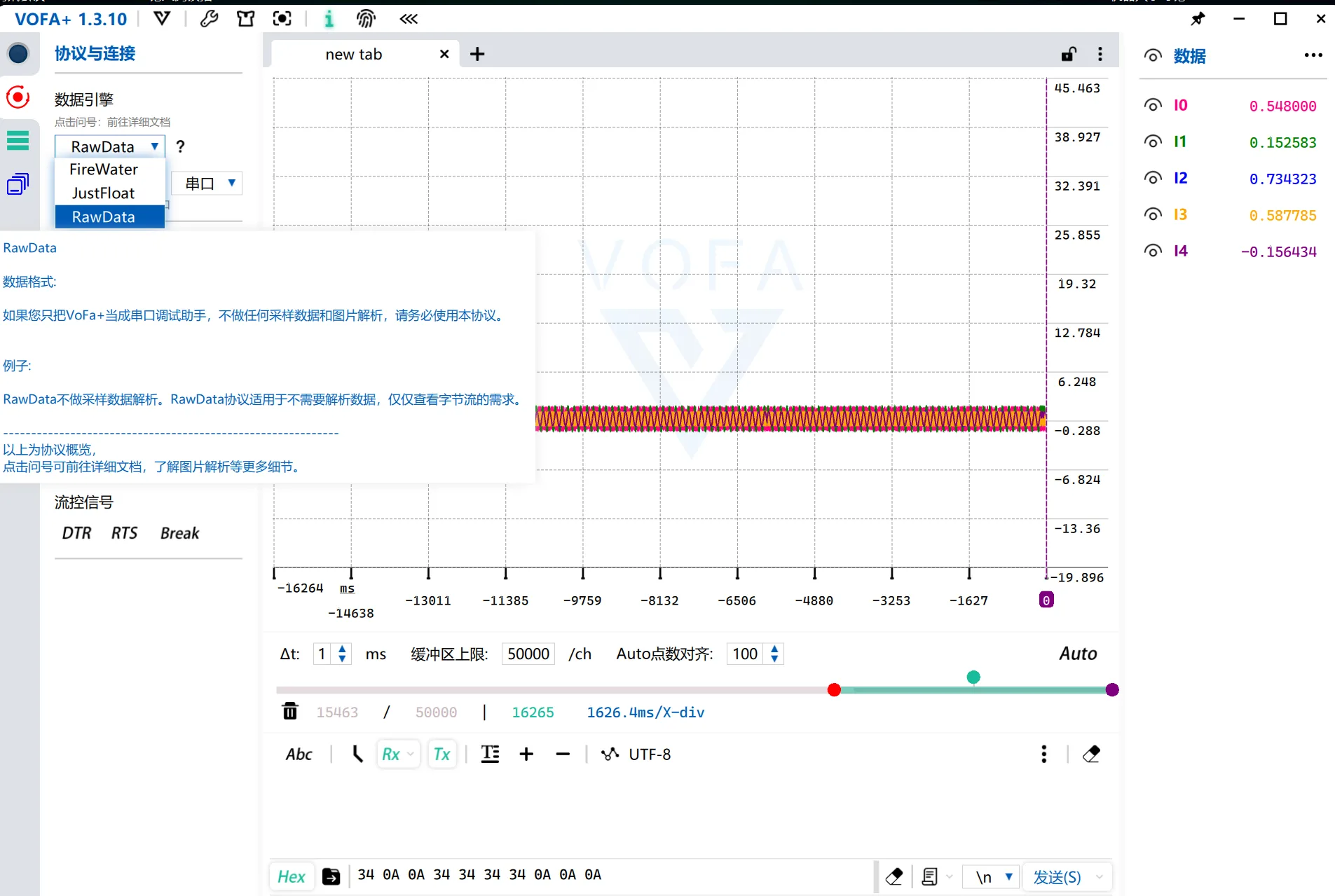The width and height of the screenshot is (1335, 896).
Task: Click the pin window icon
Action: click(1198, 19)
